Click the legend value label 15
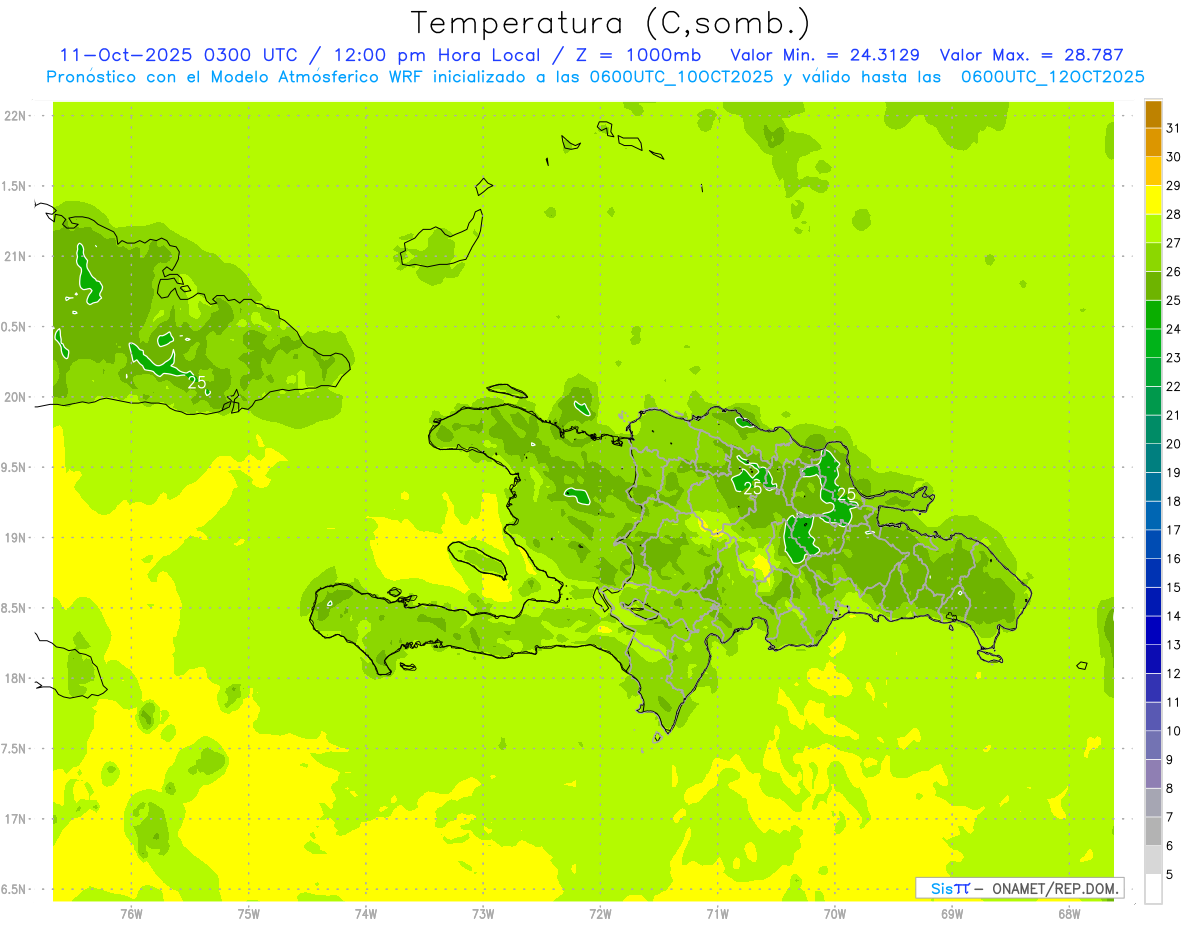Viewport: 1200px width, 927px height. point(1174,588)
